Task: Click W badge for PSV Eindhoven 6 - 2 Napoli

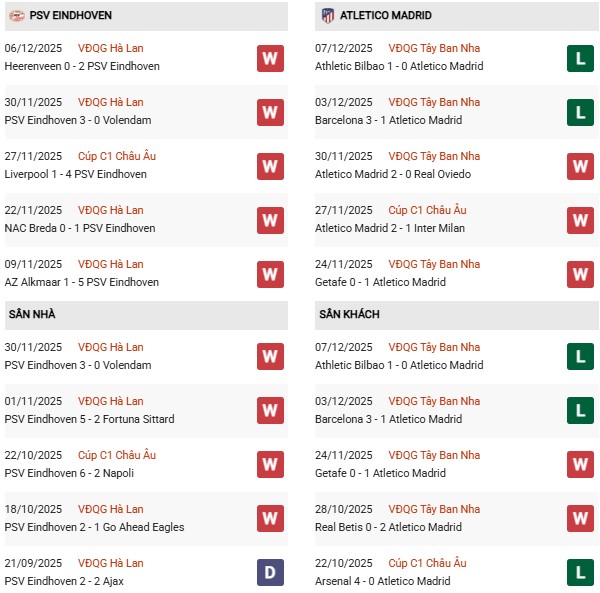Action: pyautogui.click(x=270, y=465)
